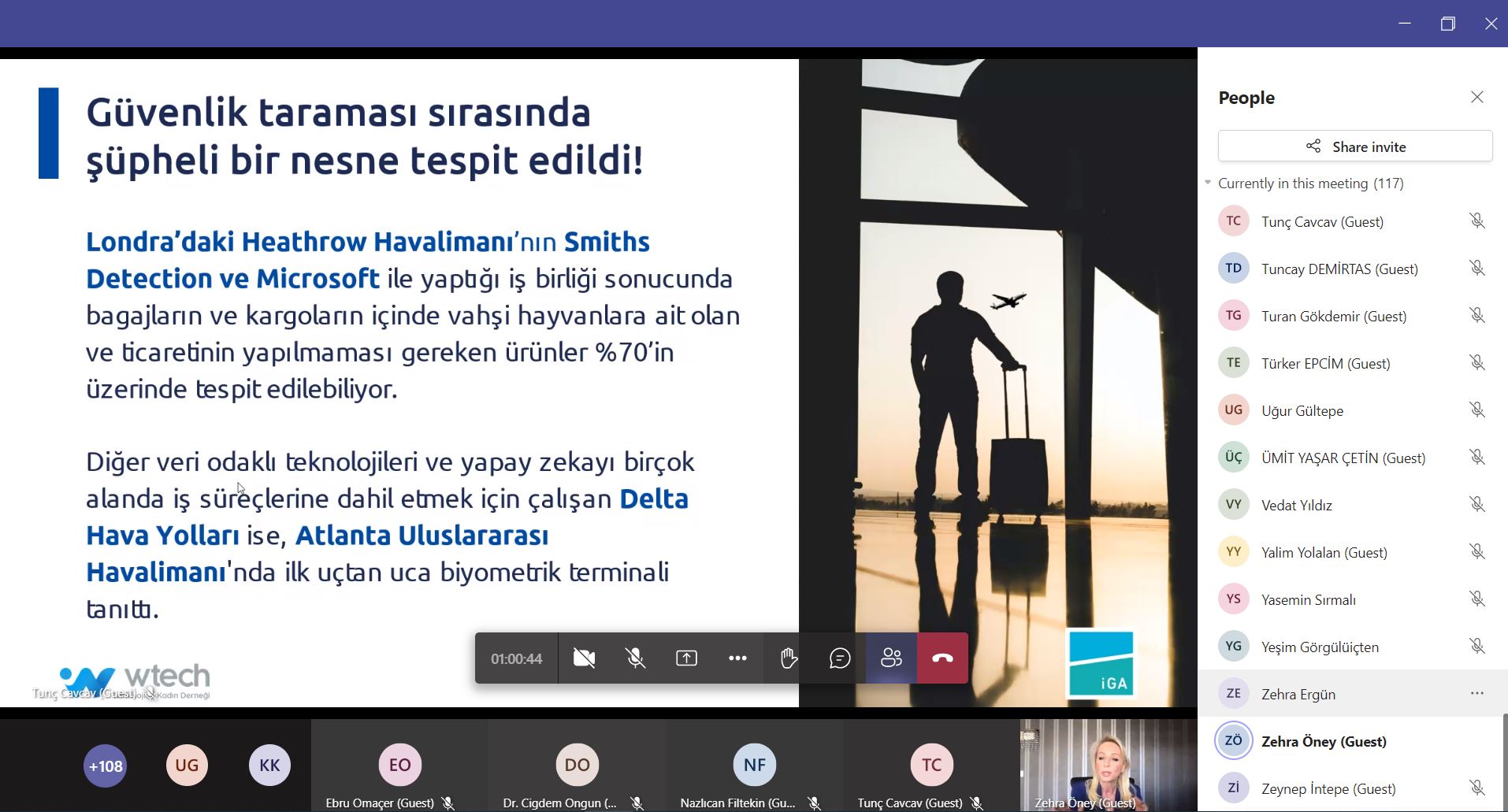
Task: Select Tunç Cavcav in the participants list
Action: click(x=1322, y=221)
